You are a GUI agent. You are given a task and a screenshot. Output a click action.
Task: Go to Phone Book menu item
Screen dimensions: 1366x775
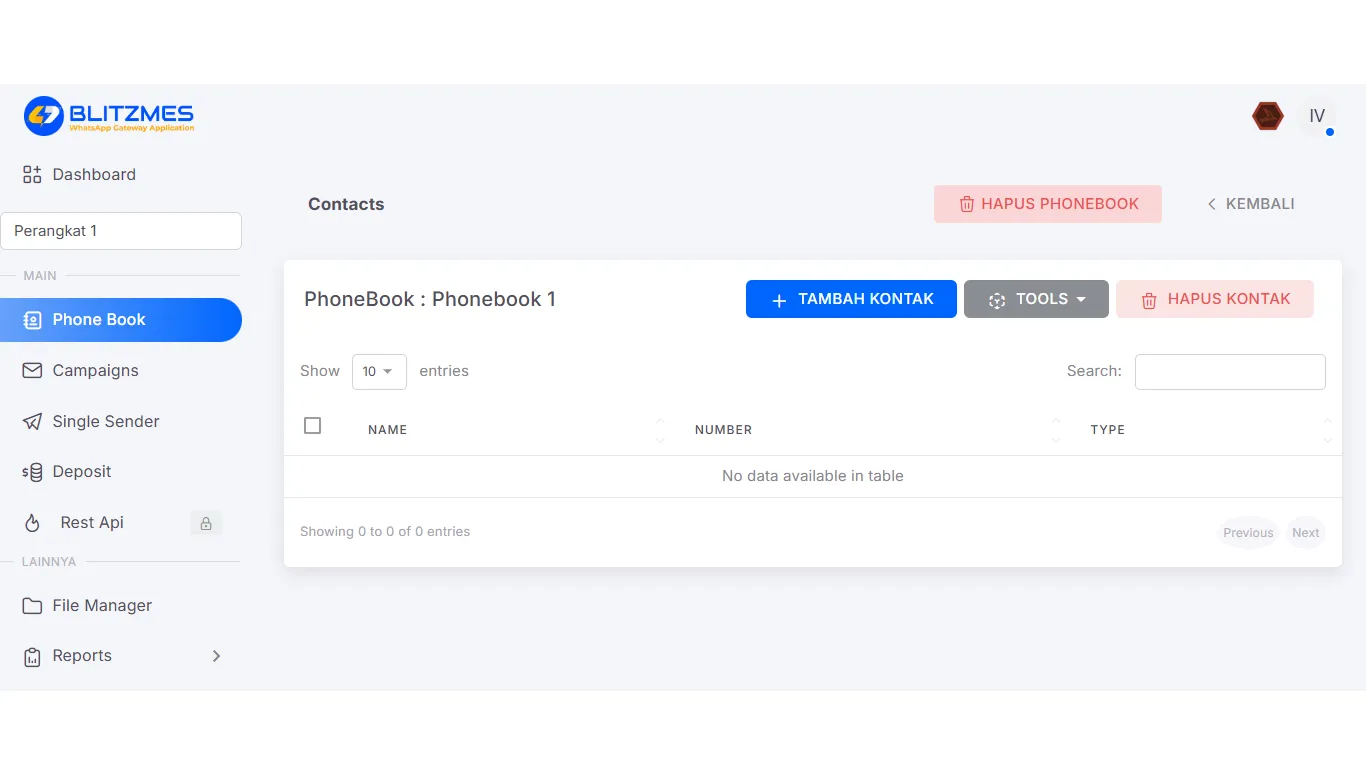(121, 320)
